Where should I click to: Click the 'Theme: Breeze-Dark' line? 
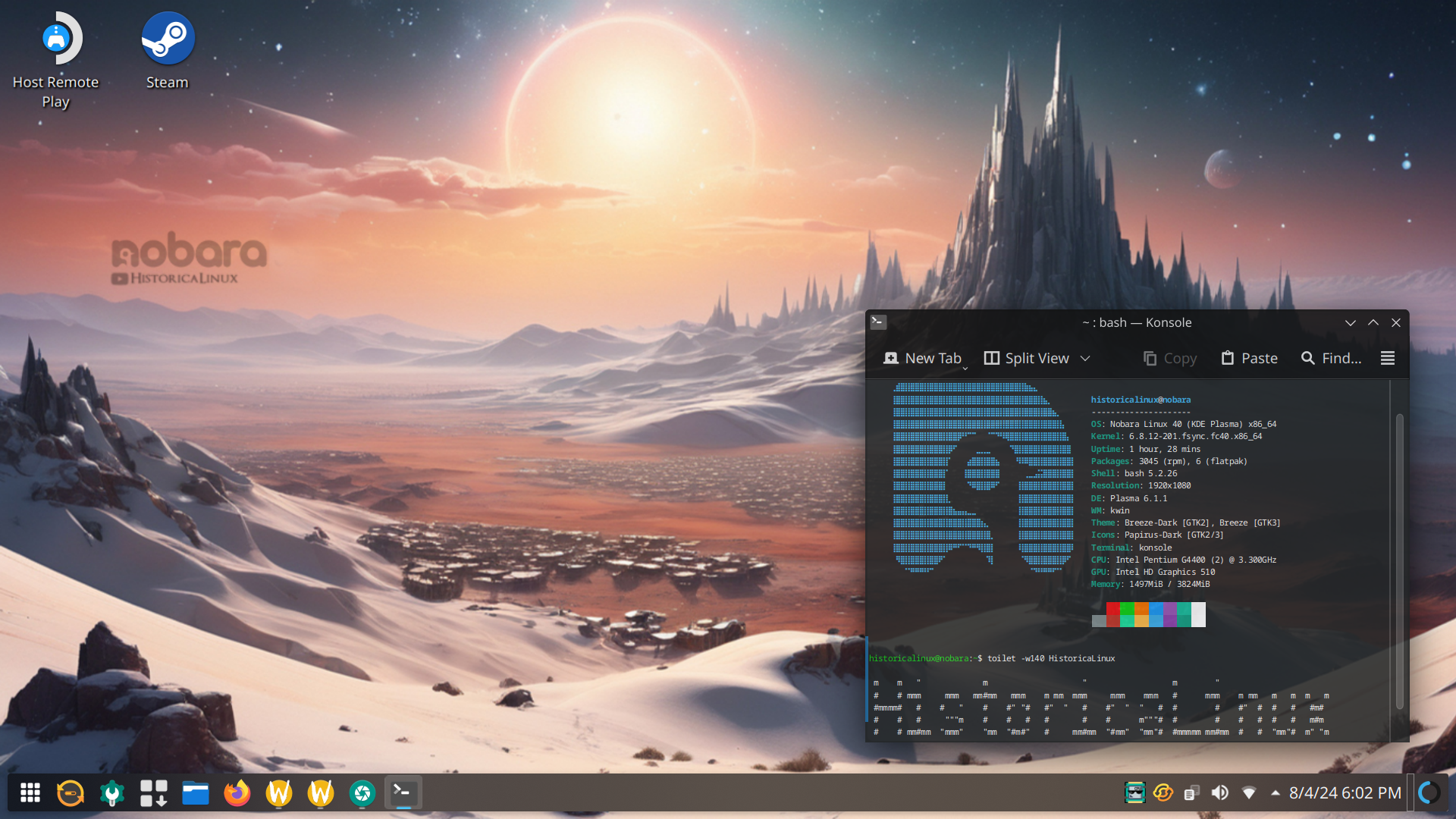pyautogui.click(x=1185, y=522)
